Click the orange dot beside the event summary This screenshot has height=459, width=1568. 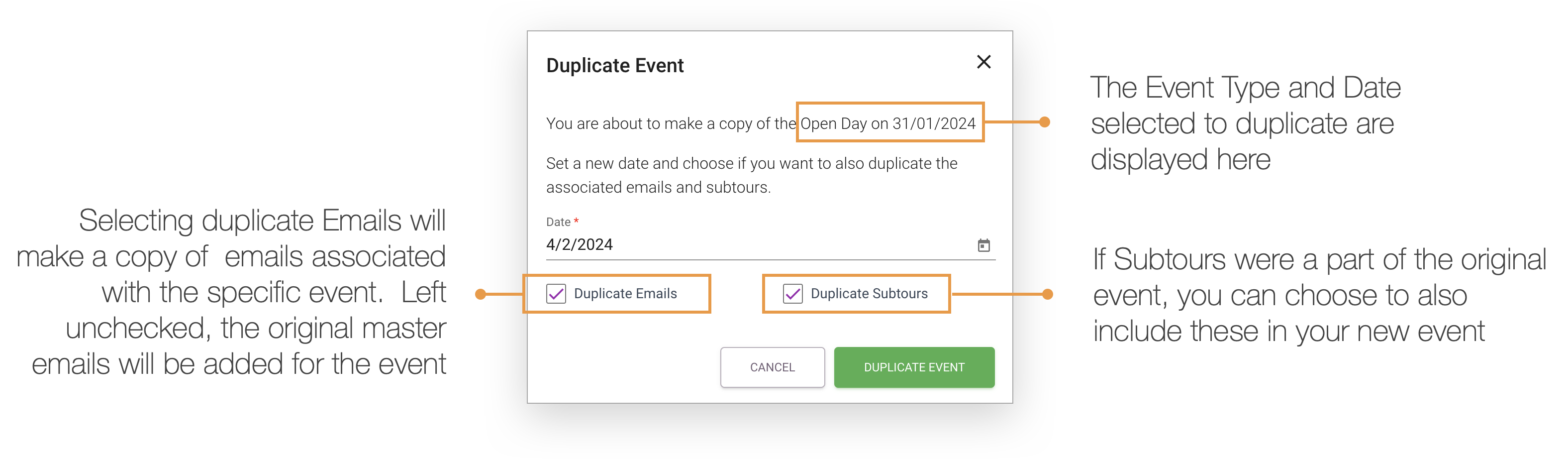tap(1045, 122)
